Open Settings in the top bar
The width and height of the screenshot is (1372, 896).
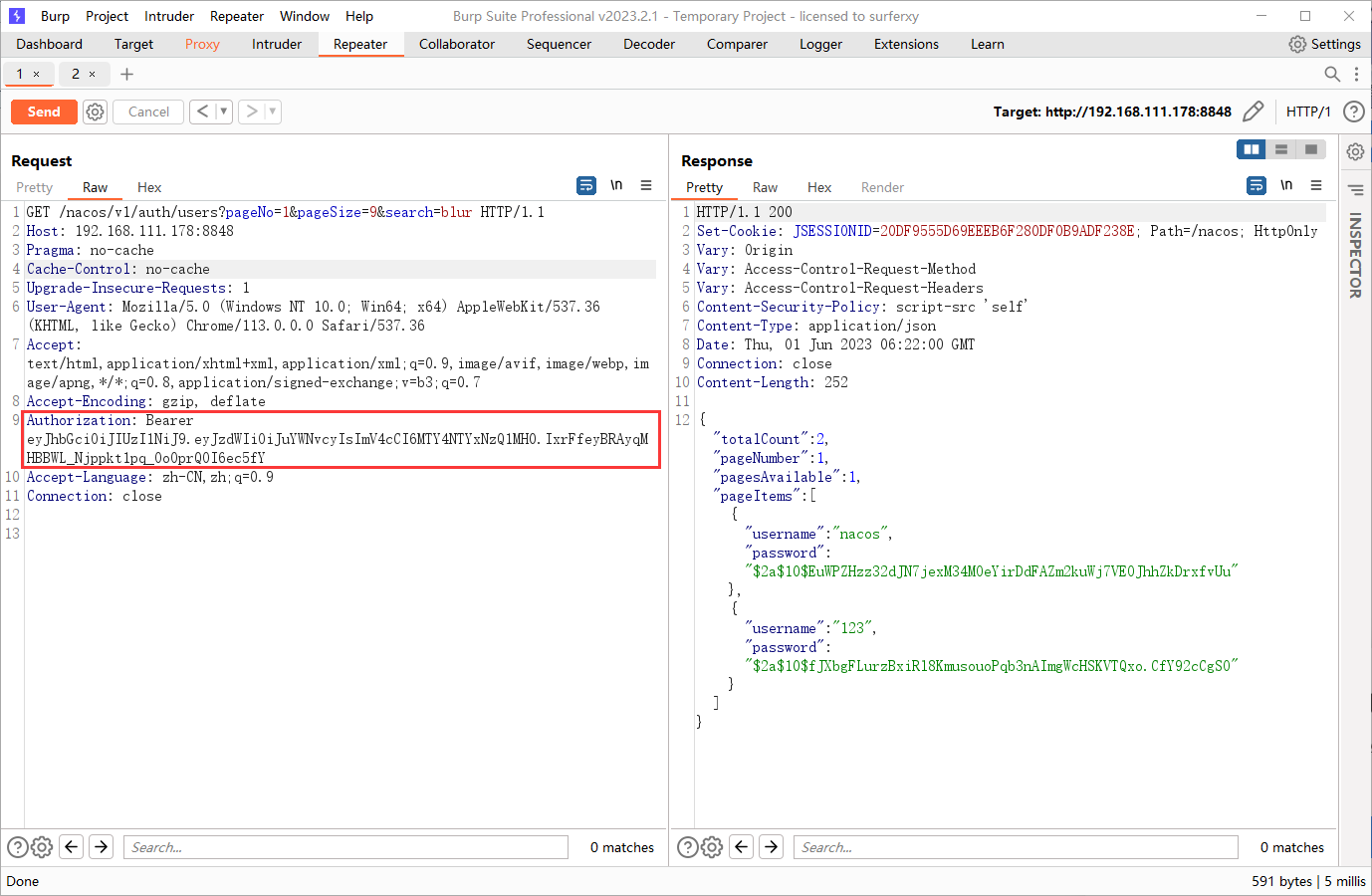click(x=1324, y=44)
